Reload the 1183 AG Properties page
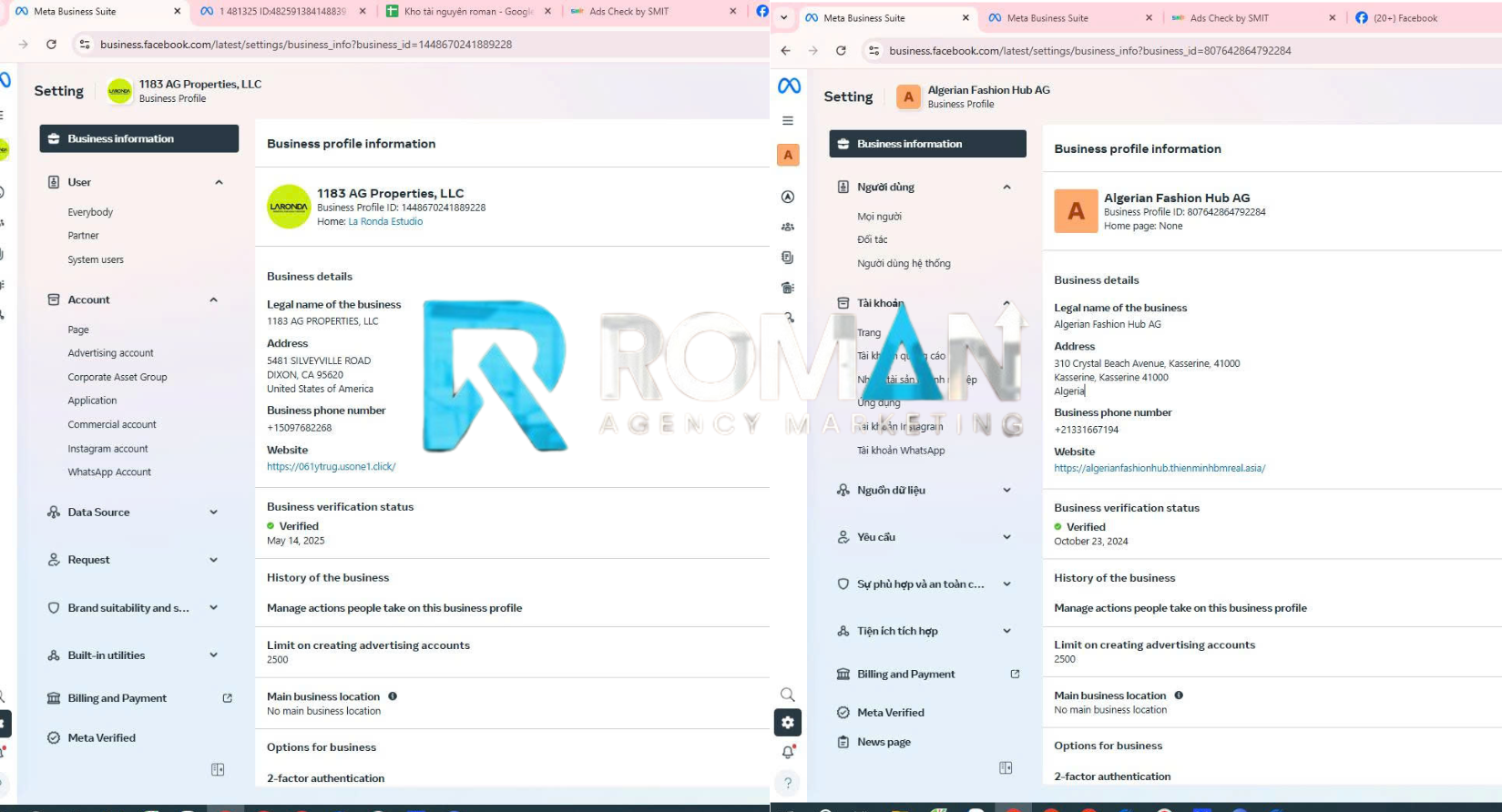Viewport: 1502px width, 812px height. [x=51, y=45]
